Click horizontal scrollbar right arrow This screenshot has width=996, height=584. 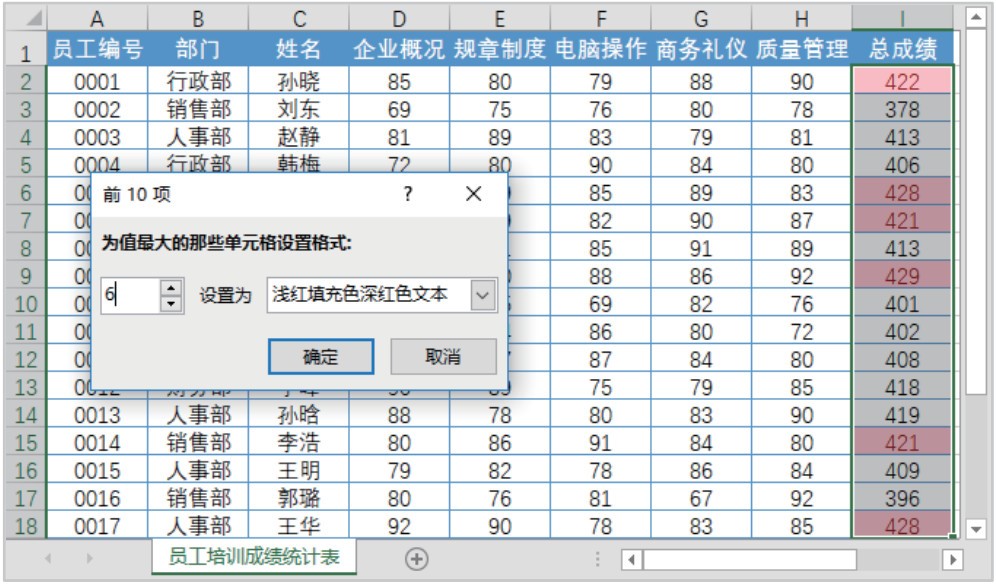pyautogui.click(x=952, y=560)
